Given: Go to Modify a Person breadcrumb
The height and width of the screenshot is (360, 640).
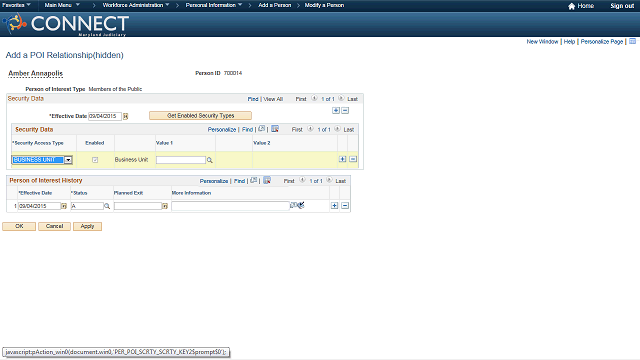Looking at the screenshot, I should 324,5.
